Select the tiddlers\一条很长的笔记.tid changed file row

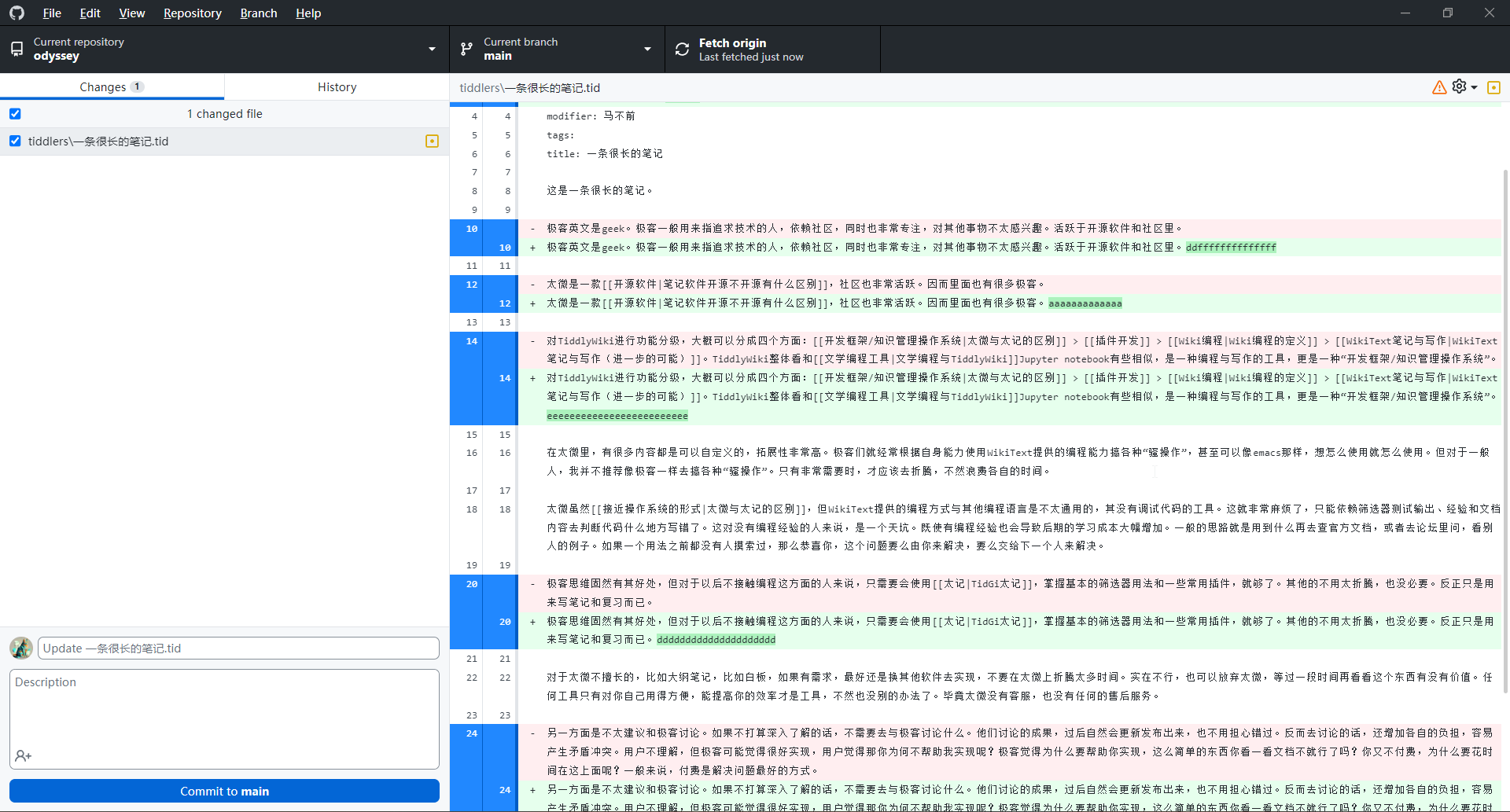point(224,141)
